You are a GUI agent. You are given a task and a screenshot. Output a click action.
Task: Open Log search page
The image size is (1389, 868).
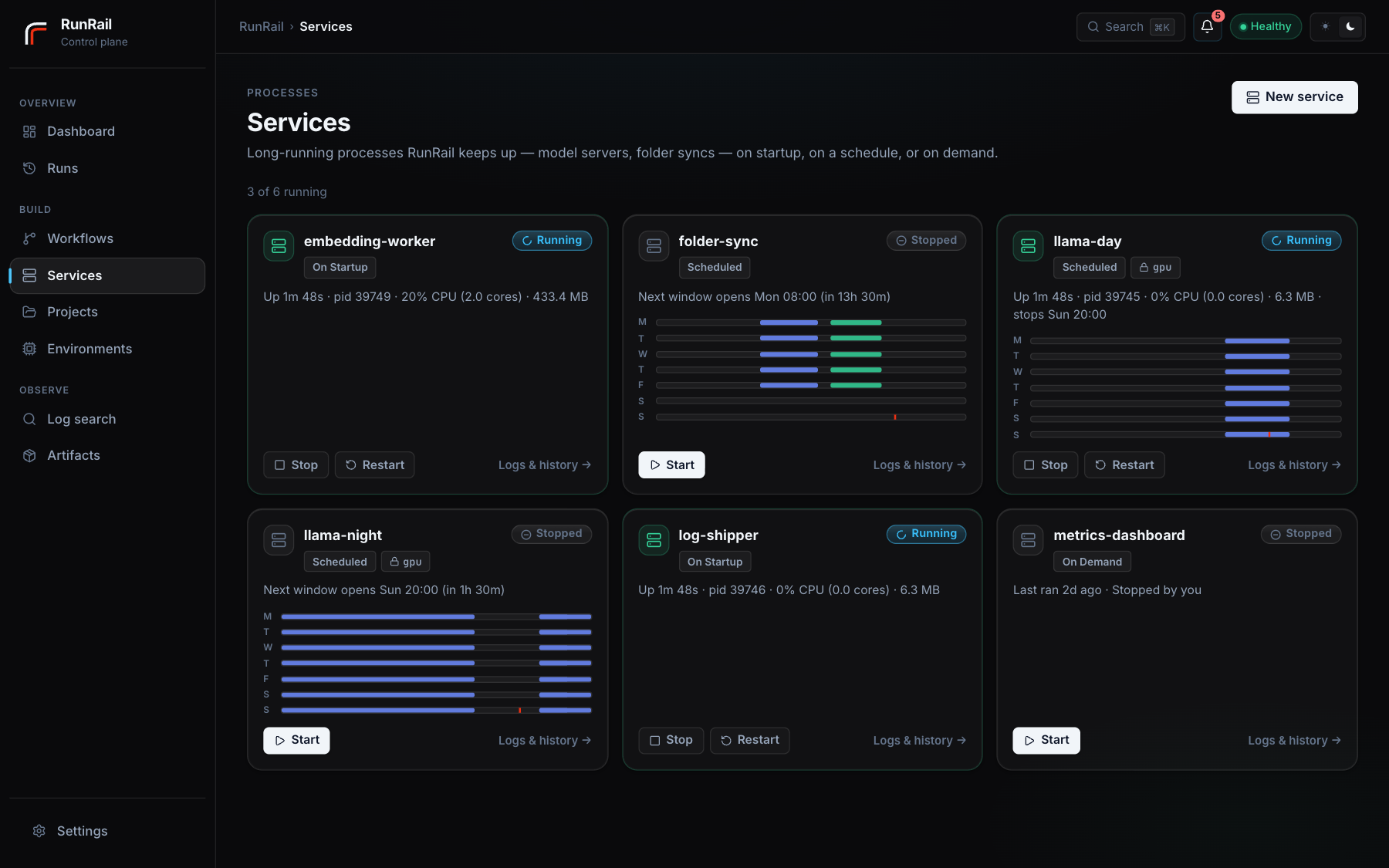tap(107, 420)
